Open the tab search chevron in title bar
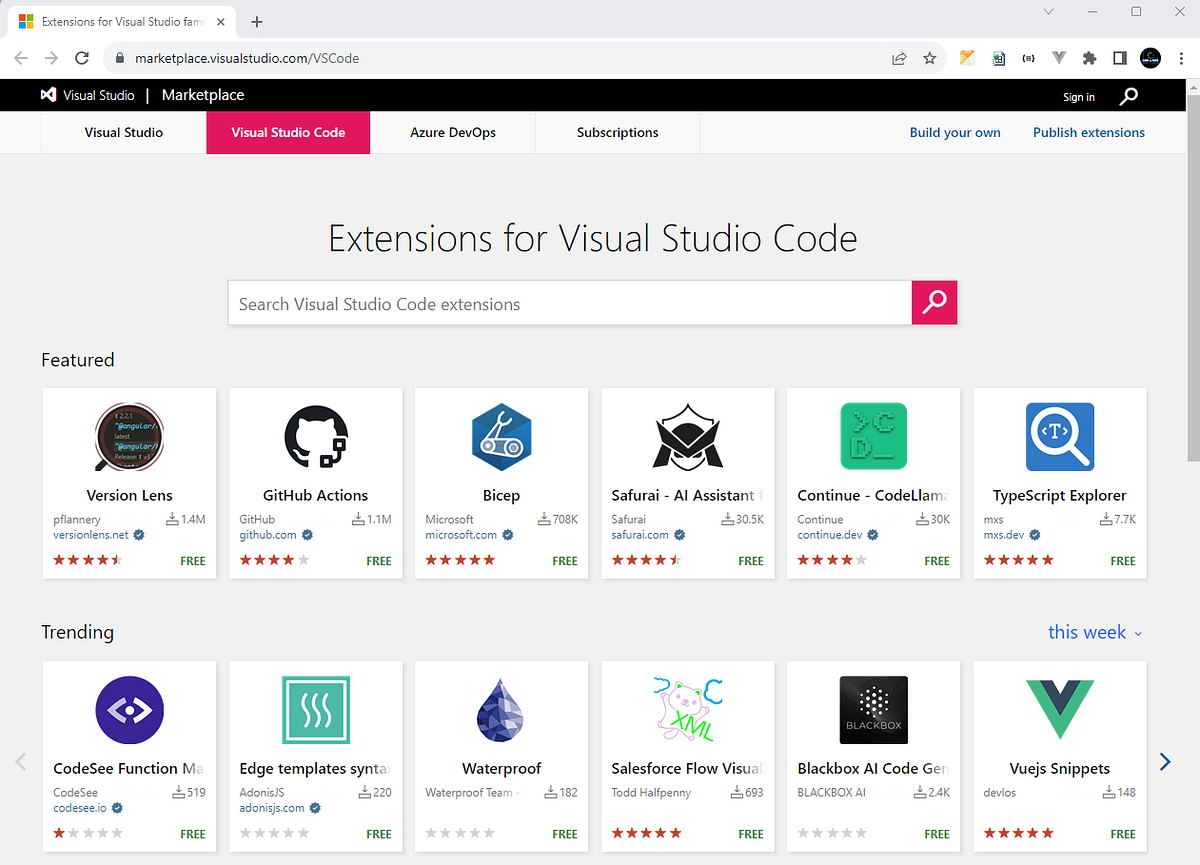This screenshot has height=865, width=1200. [x=1048, y=11]
